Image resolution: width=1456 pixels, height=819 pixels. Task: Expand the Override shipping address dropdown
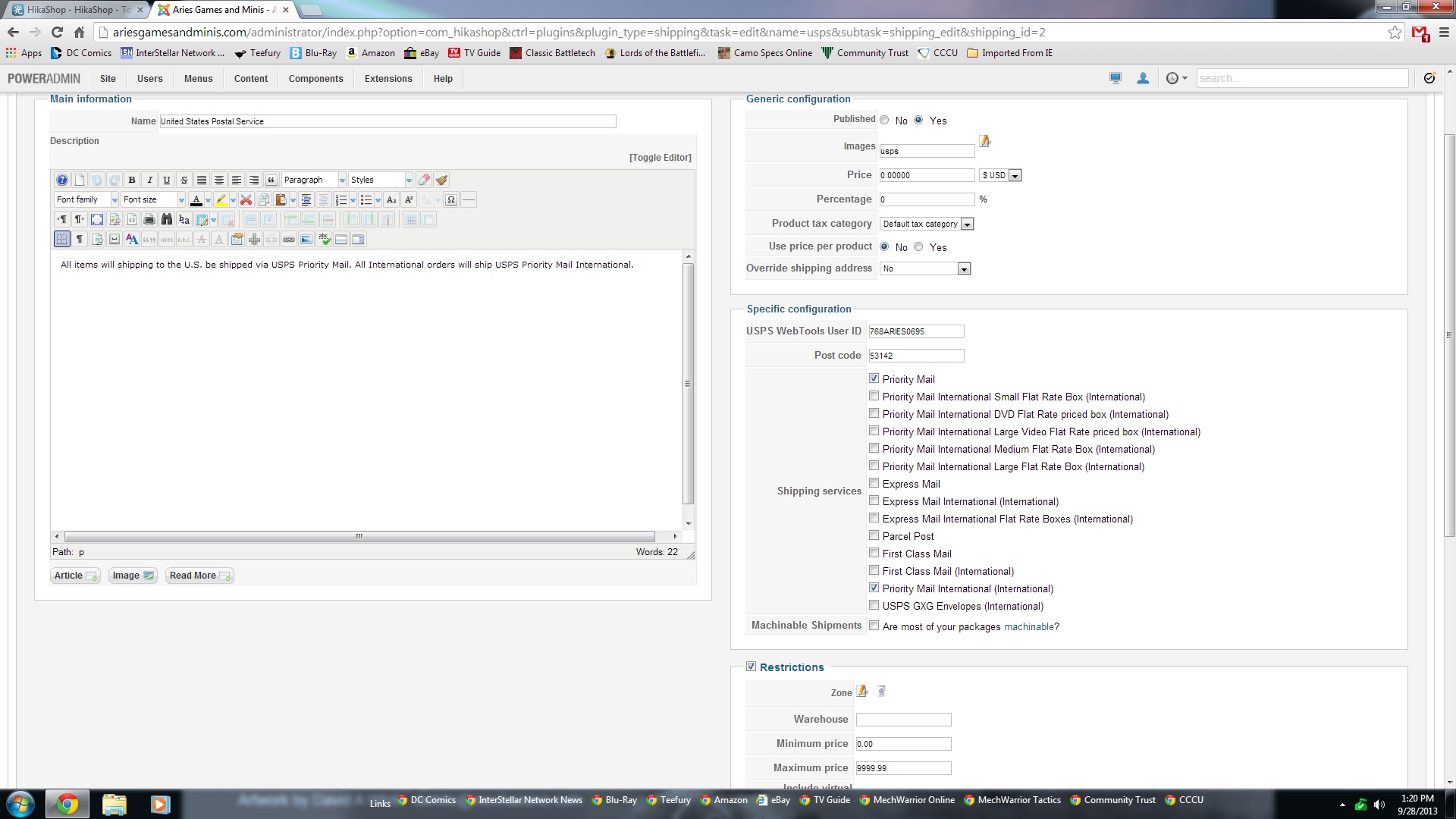coord(925,268)
